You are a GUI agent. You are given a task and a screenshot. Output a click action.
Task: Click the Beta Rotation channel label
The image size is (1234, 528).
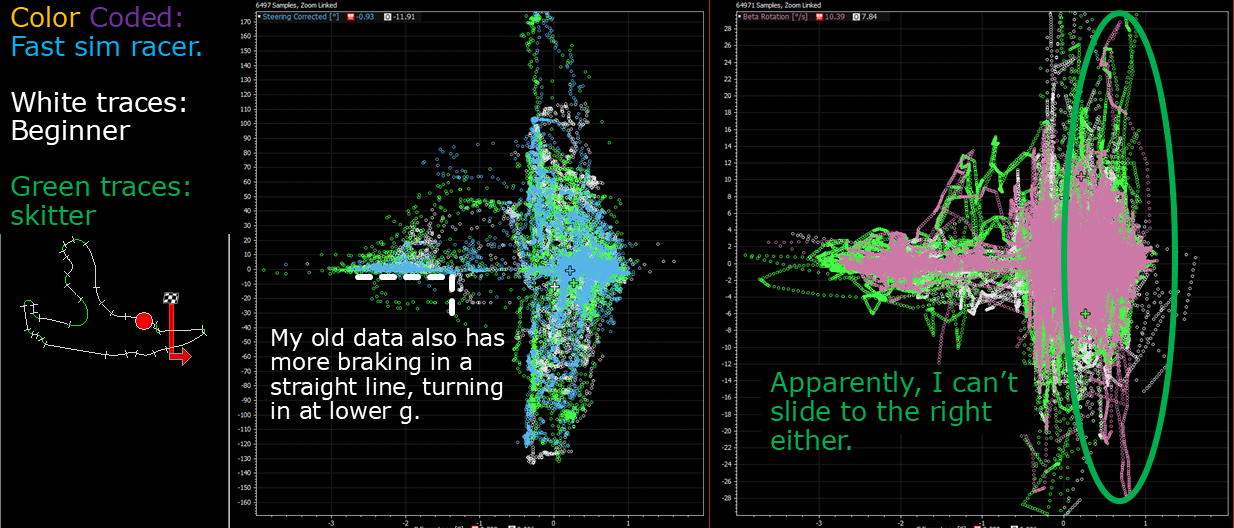[x=775, y=17]
